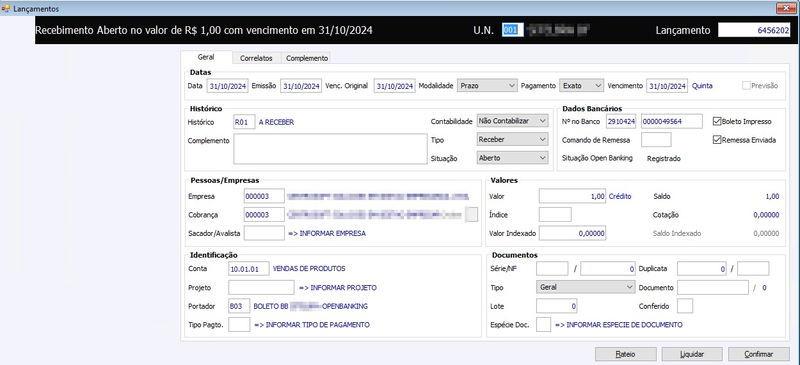Click the Conta field 10.01.01
Screen dimensions: 800x365
[248, 269]
